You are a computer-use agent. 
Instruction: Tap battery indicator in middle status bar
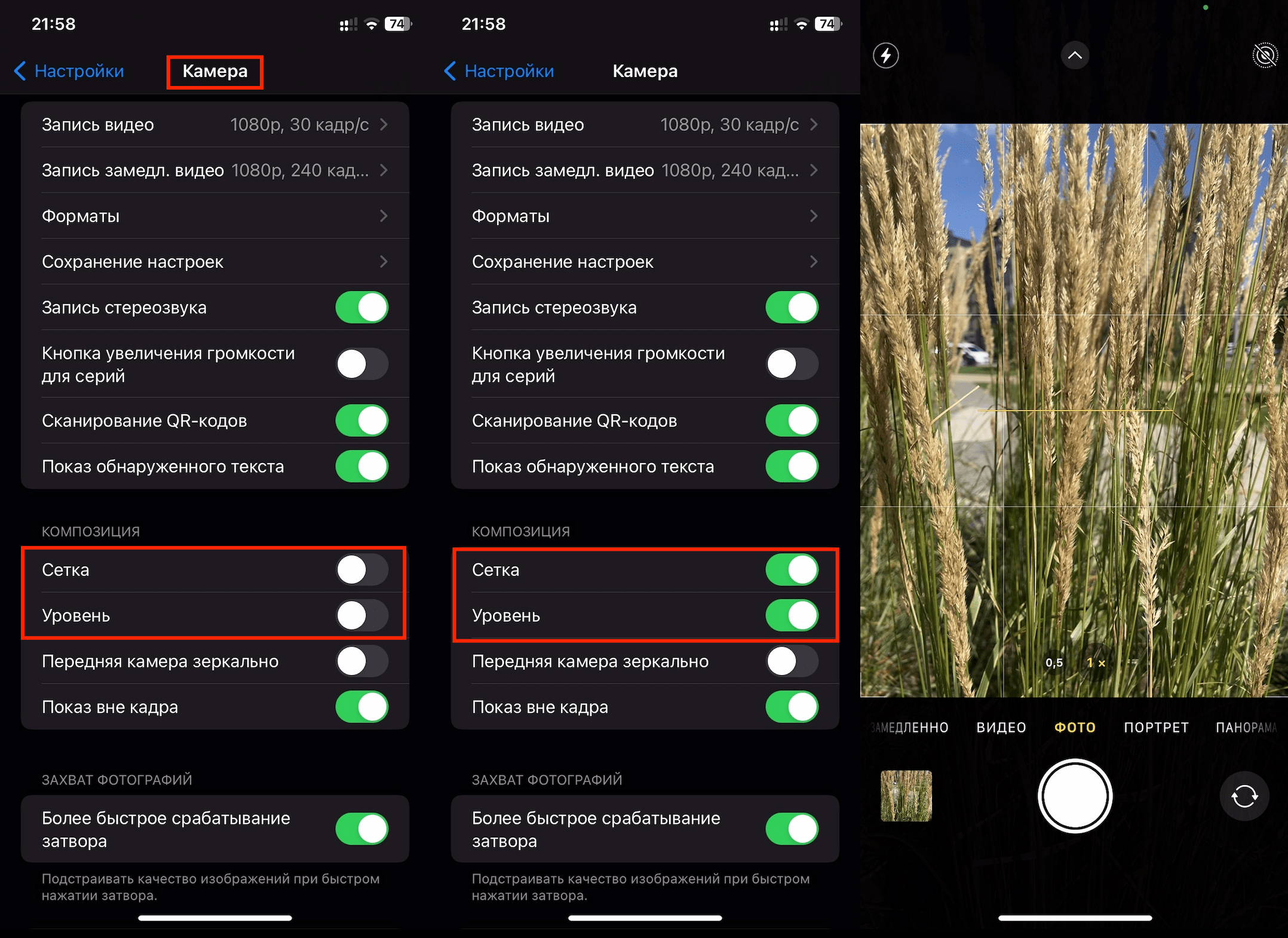829,24
